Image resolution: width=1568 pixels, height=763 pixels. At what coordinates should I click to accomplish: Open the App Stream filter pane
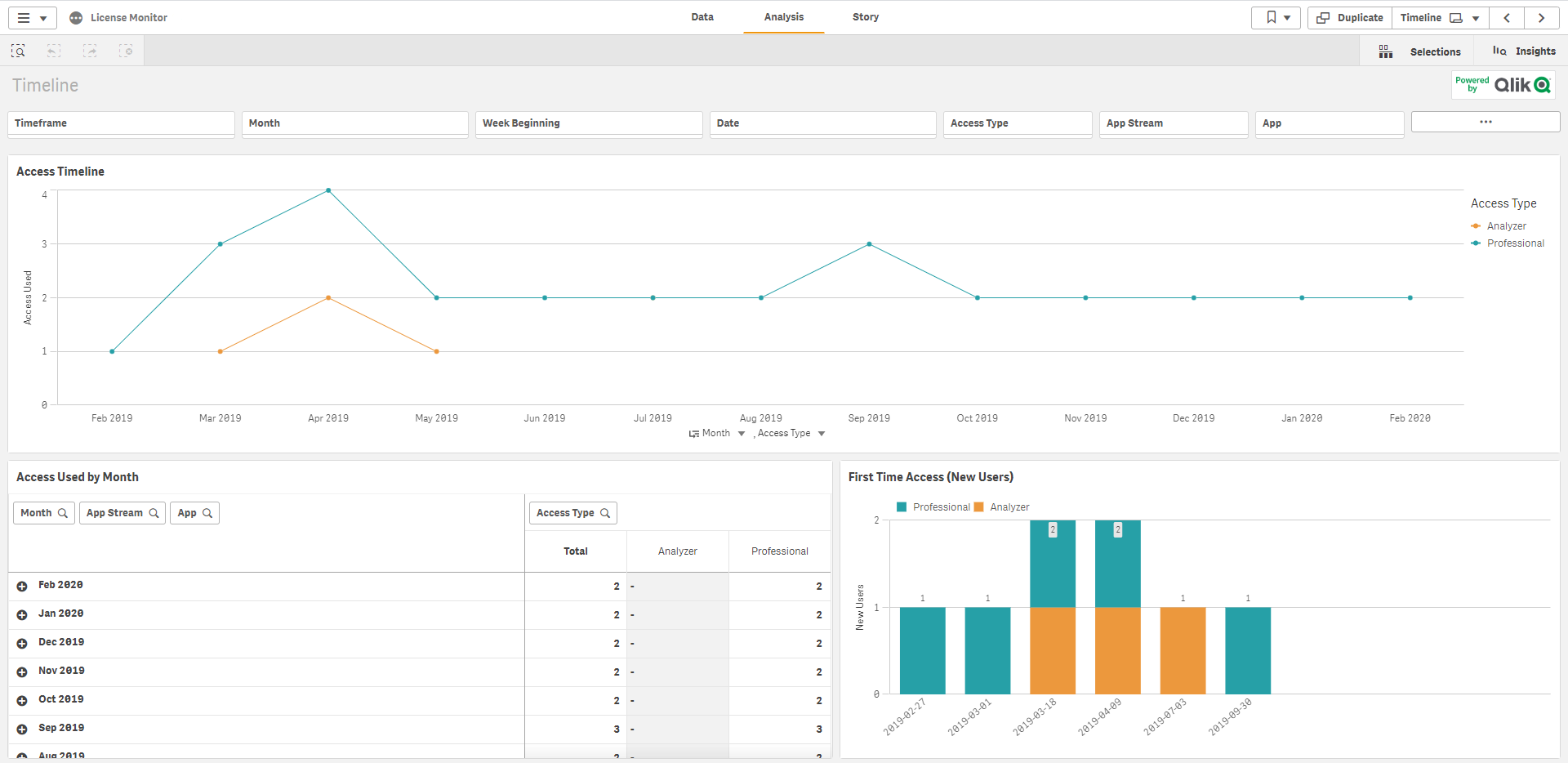pyautogui.click(x=1174, y=123)
